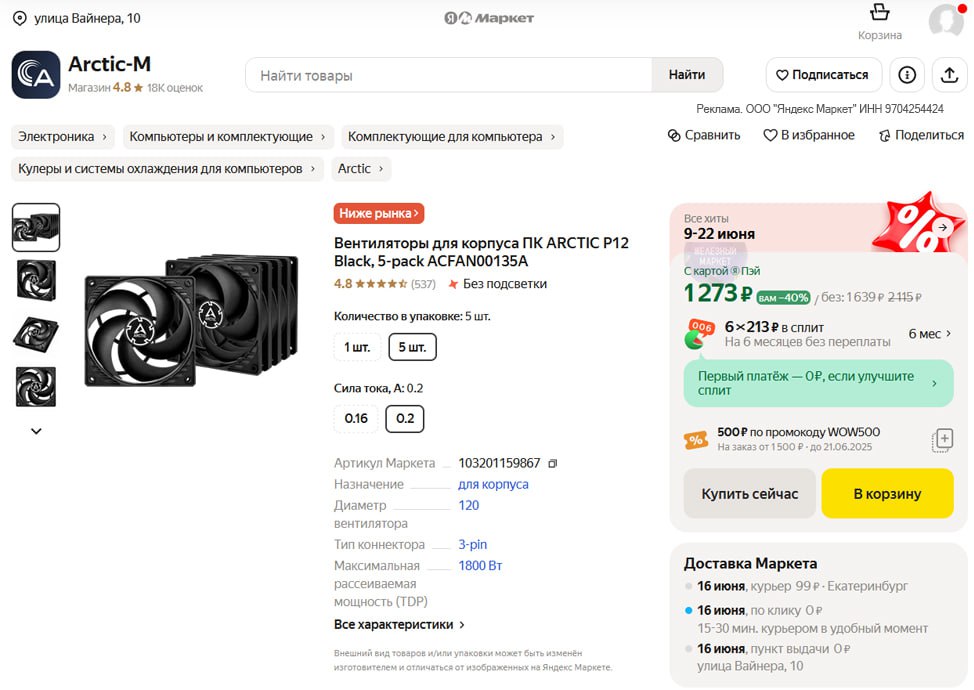974x690 pixels.
Task: Select the 1 шт. package quantity
Action: tap(357, 347)
